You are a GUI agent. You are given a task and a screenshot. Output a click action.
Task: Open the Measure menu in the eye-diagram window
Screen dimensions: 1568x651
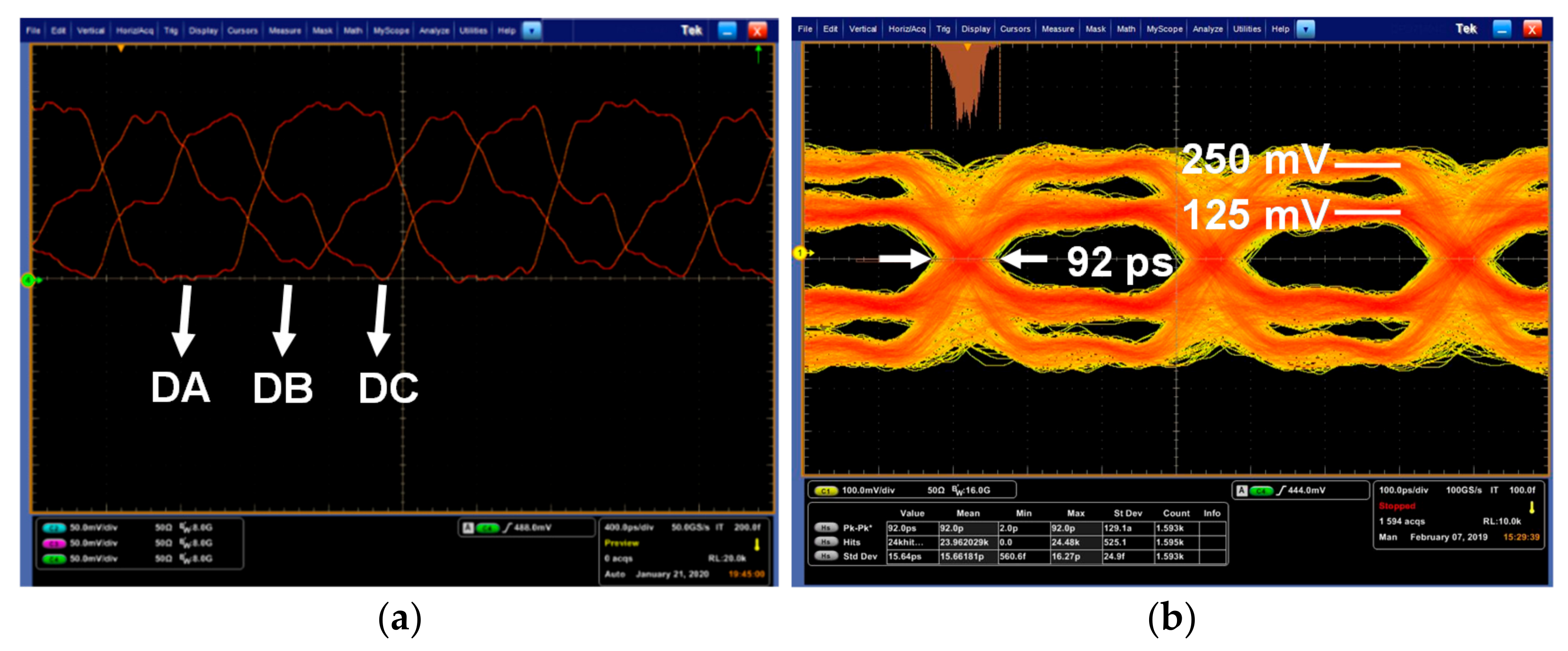[1057, 29]
